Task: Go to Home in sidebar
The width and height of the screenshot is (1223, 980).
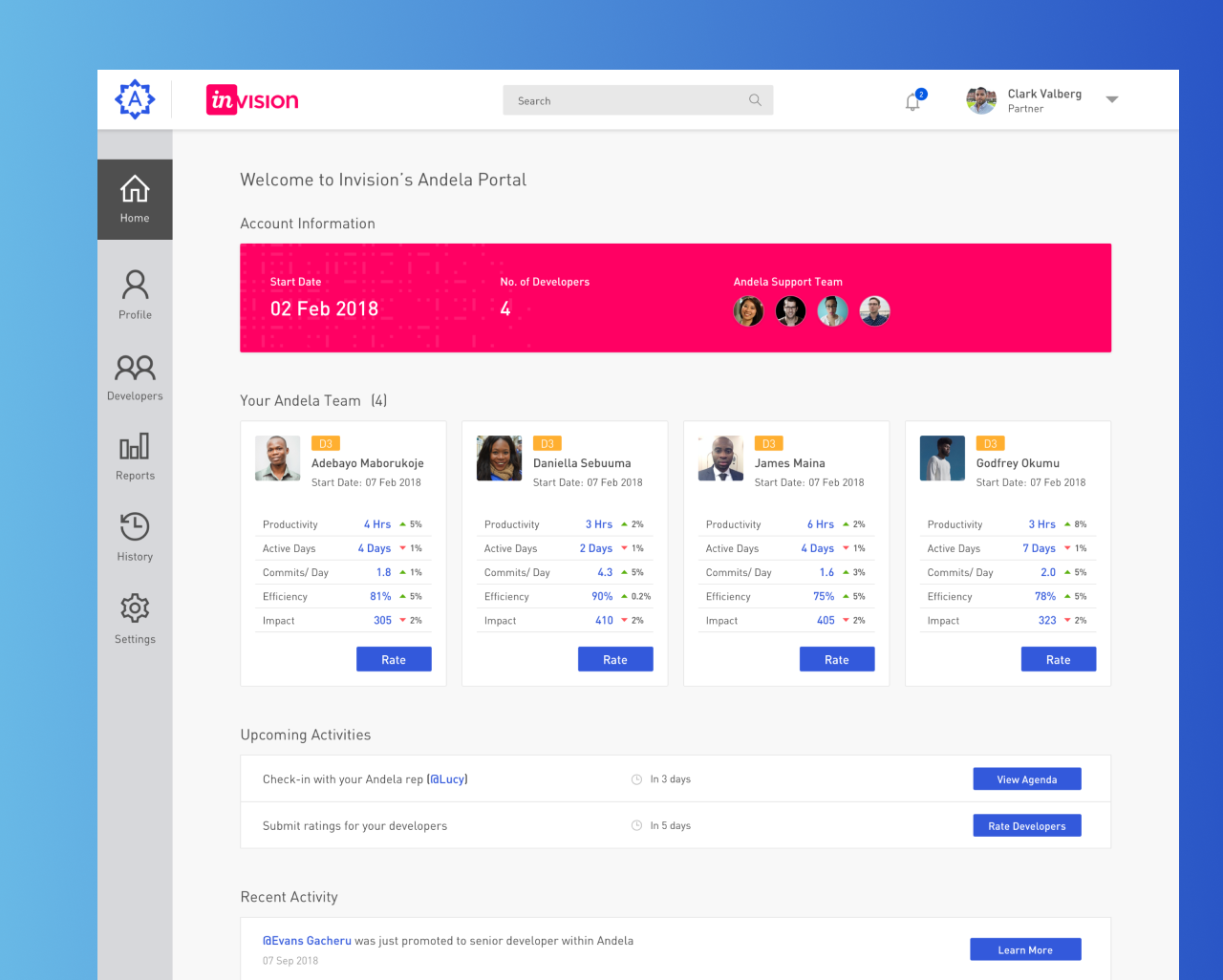Action: pos(135,199)
